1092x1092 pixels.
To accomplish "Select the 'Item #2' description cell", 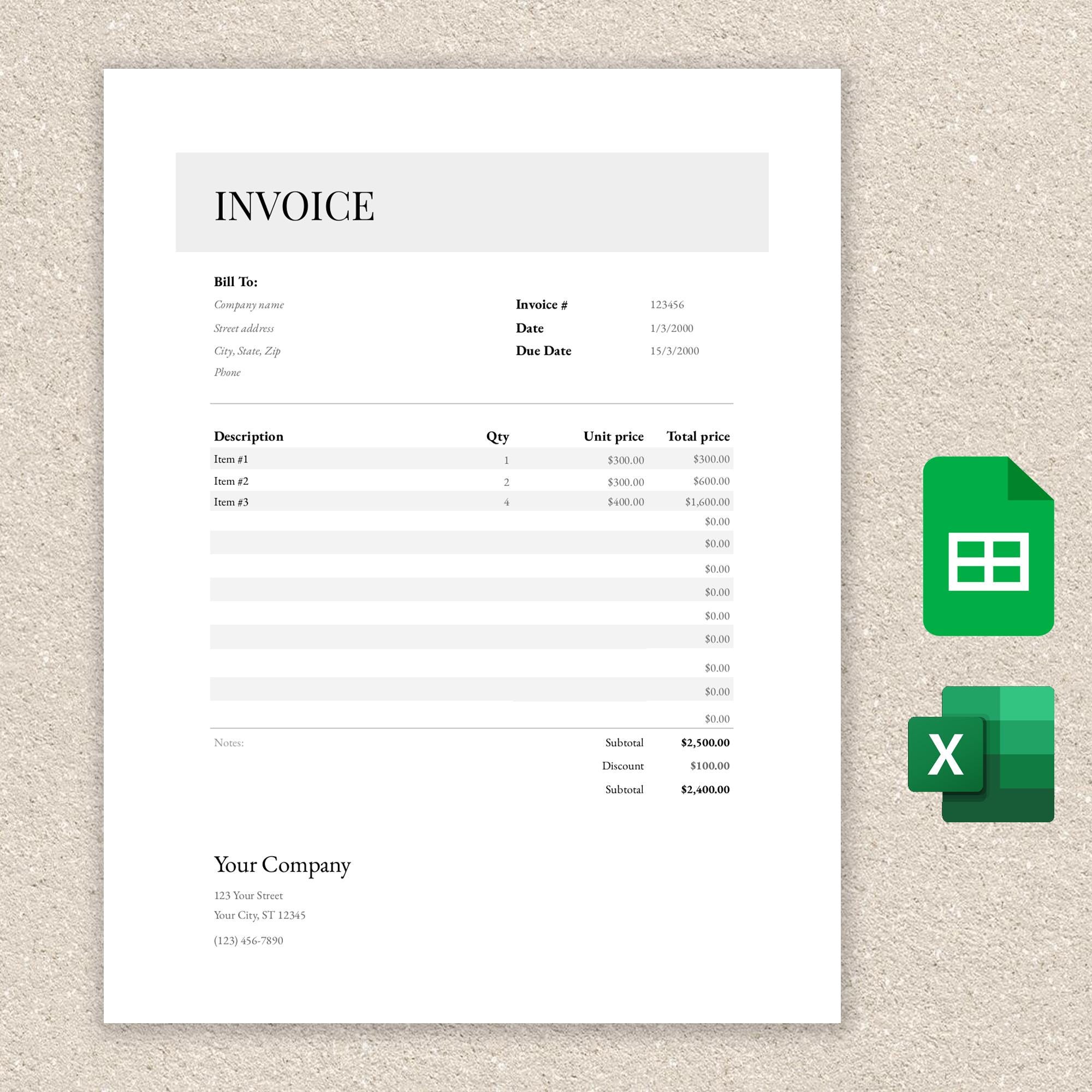I will click(230, 481).
